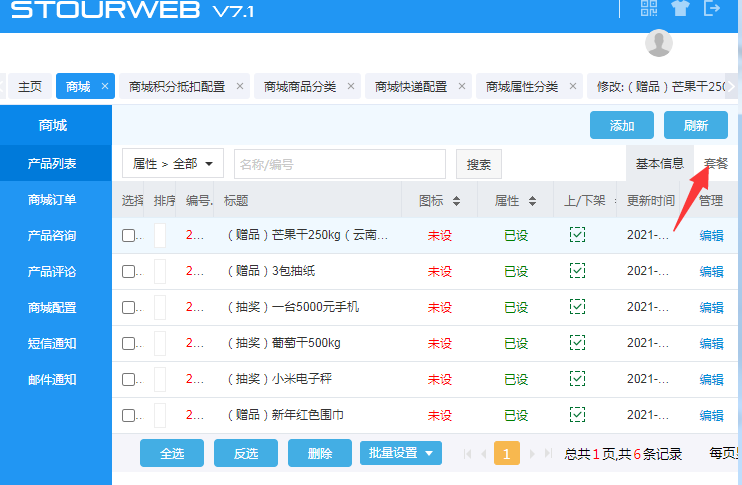Screen dimensions: 742x485
Task: Expand the 属性 > 全部 filter dropdown
Action: coord(173,163)
